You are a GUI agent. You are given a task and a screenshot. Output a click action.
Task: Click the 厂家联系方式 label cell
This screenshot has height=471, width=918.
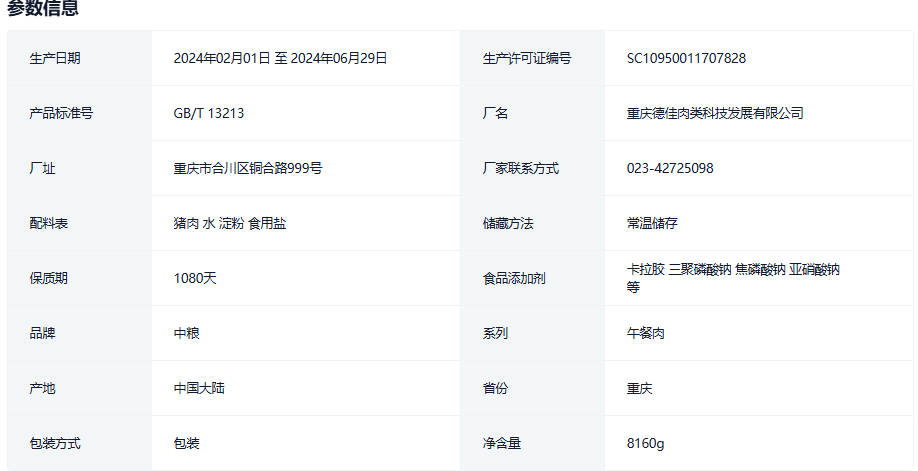(x=520, y=168)
